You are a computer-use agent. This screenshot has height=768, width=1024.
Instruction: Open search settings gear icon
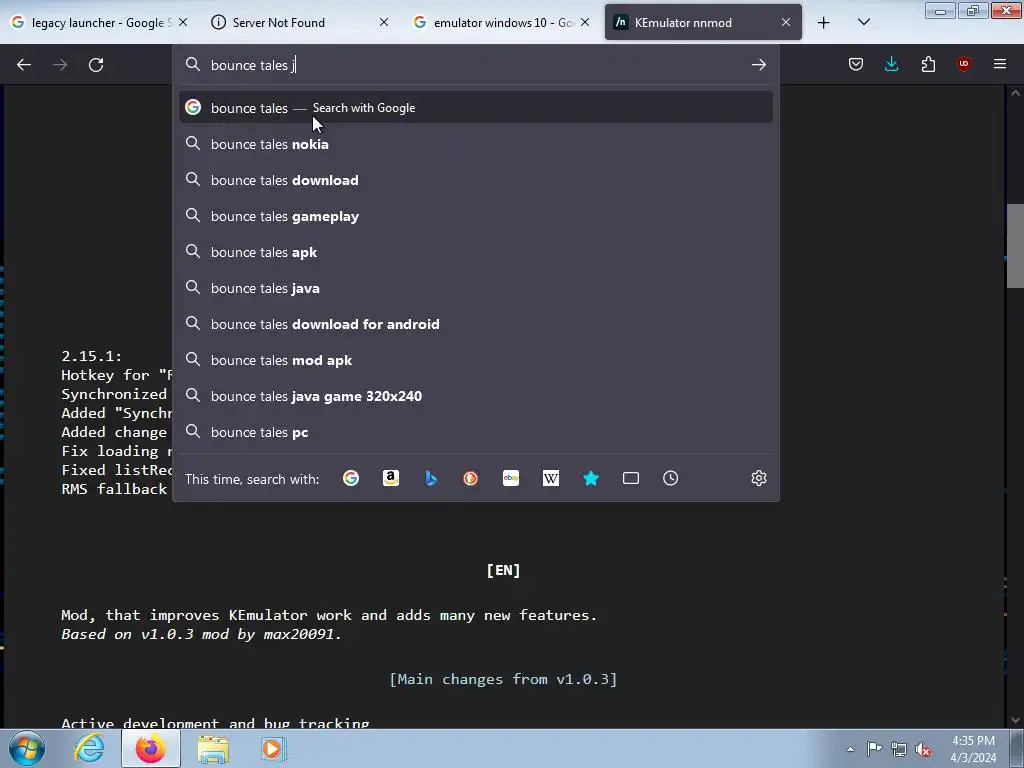(x=758, y=479)
